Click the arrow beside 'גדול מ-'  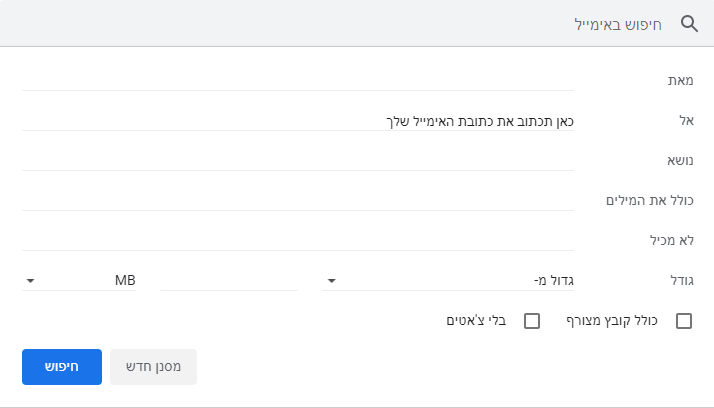coord(332,281)
